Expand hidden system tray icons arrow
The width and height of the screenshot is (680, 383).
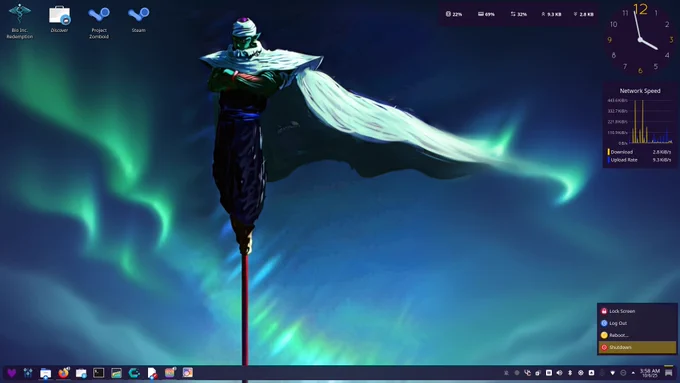point(633,373)
